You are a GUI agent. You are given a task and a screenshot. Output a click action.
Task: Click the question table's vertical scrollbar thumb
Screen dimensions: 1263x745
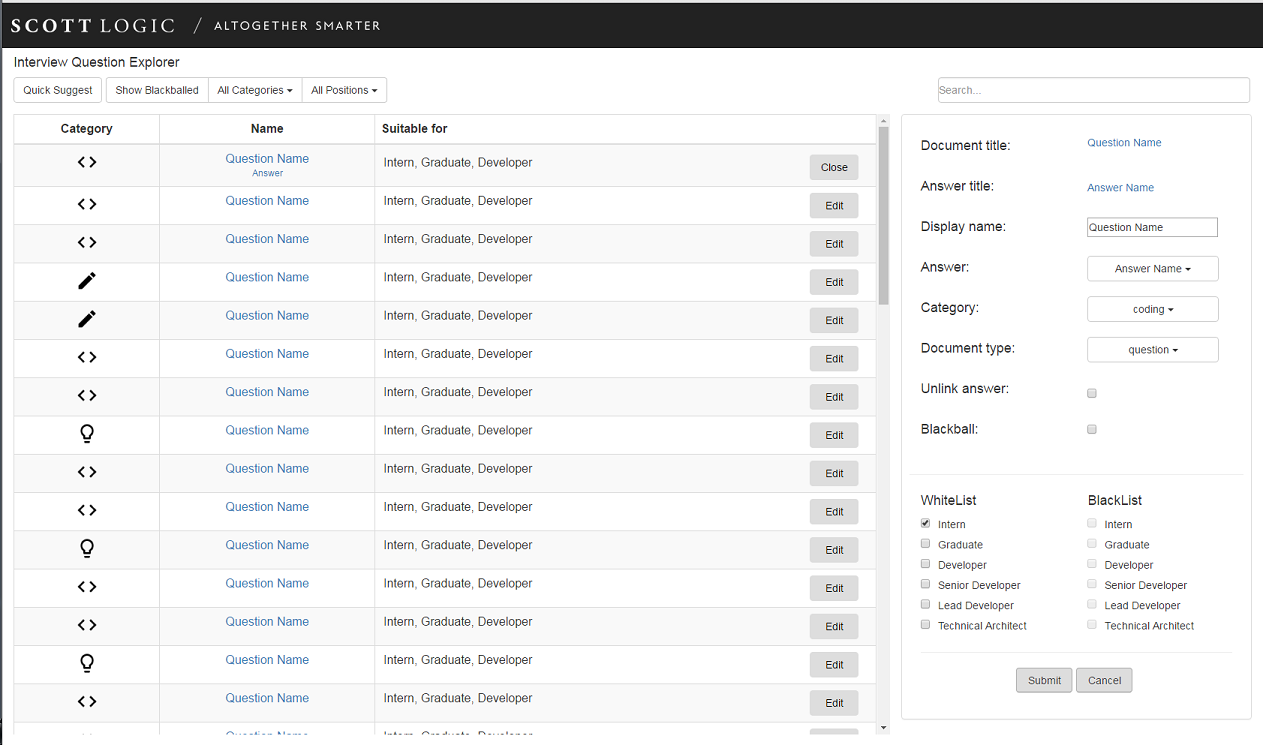[883, 215]
